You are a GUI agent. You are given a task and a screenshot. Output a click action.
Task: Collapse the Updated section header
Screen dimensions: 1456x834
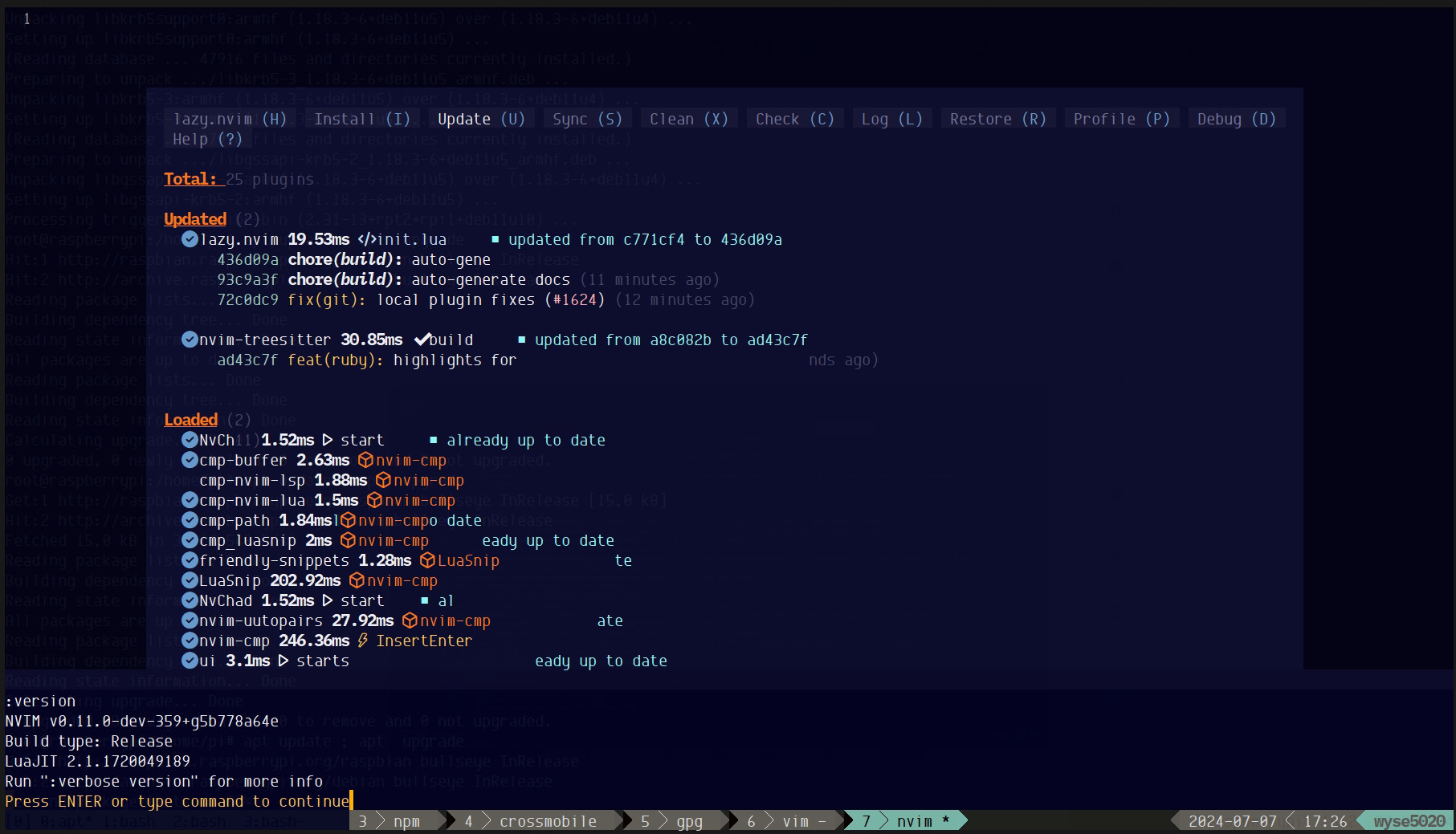(195, 219)
